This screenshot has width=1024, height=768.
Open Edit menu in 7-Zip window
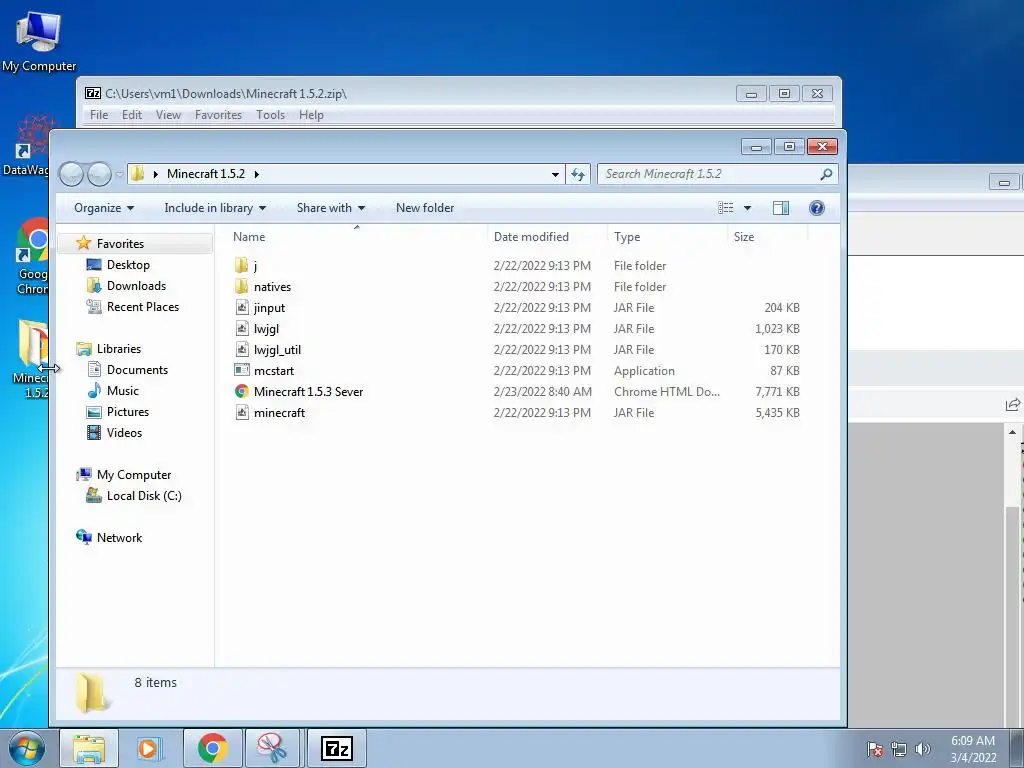pos(132,115)
